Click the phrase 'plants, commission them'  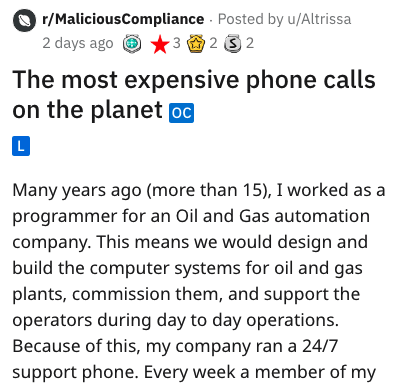click(x=118, y=294)
